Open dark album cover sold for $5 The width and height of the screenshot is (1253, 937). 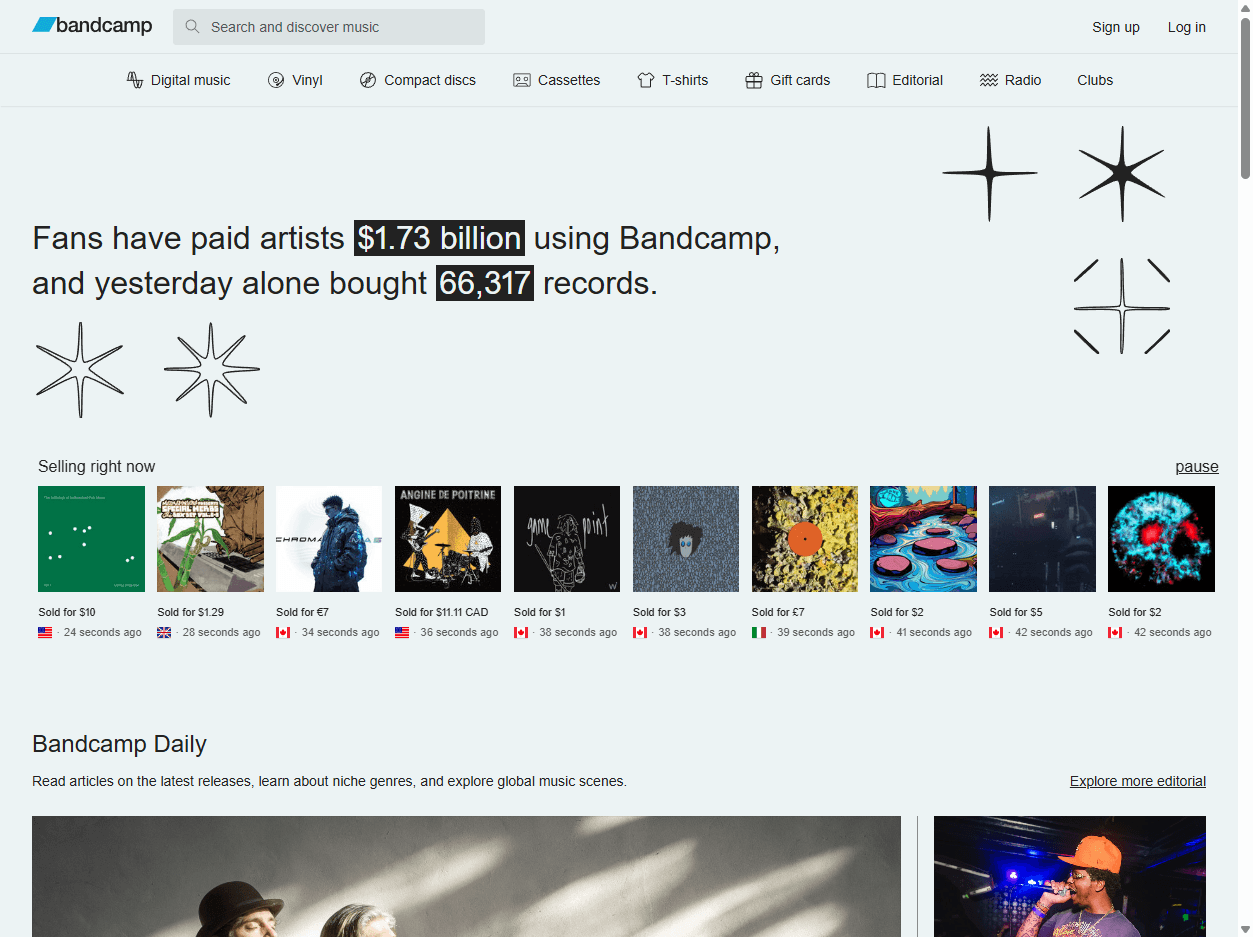[1043, 539]
